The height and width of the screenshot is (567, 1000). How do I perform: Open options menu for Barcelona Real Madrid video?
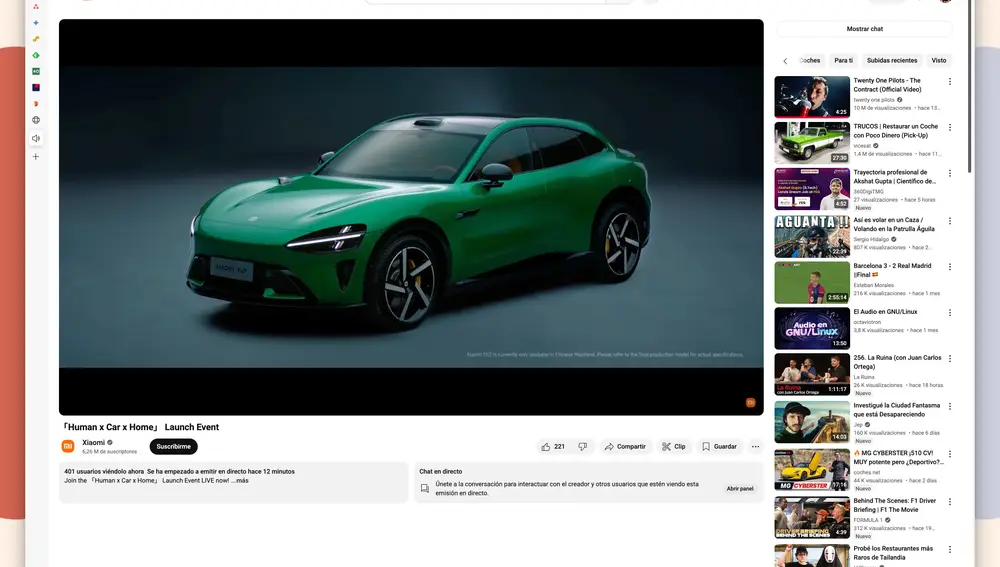pos(950,267)
